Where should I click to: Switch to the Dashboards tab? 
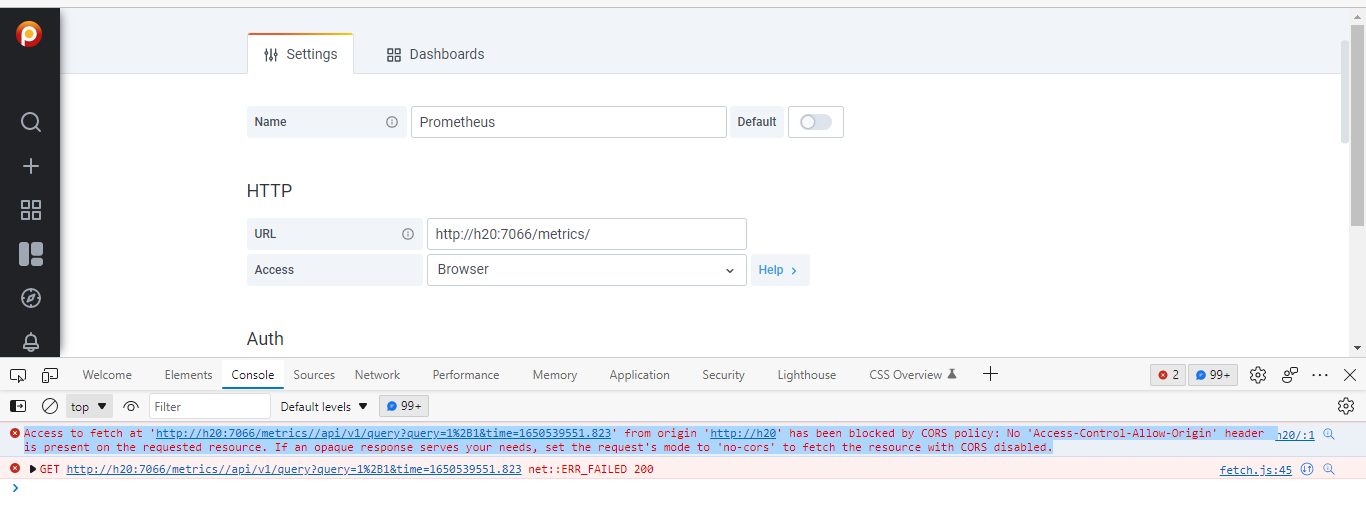435,54
